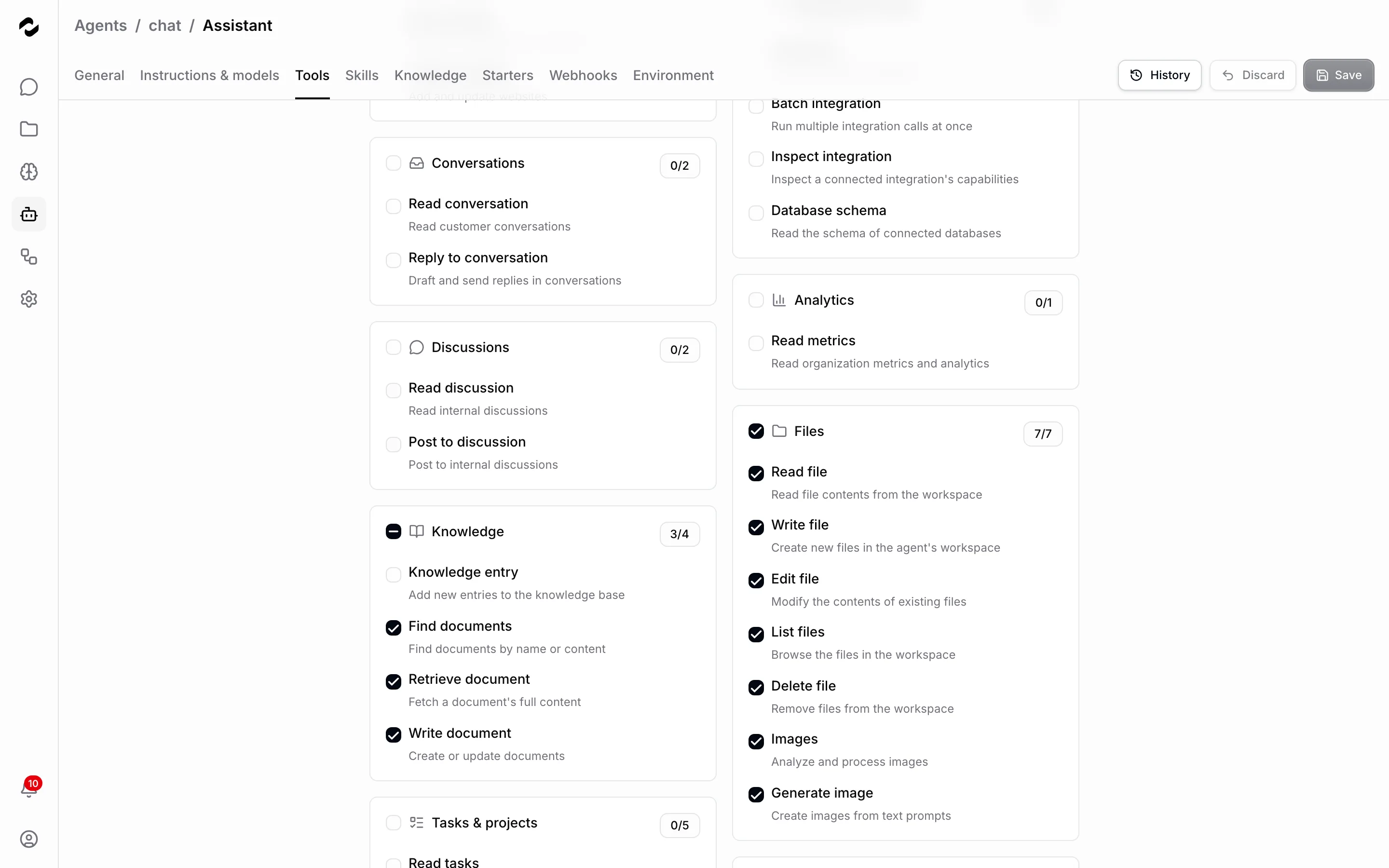
Task: Open the user profile icon
Action: pyautogui.click(x=29, y=839)
